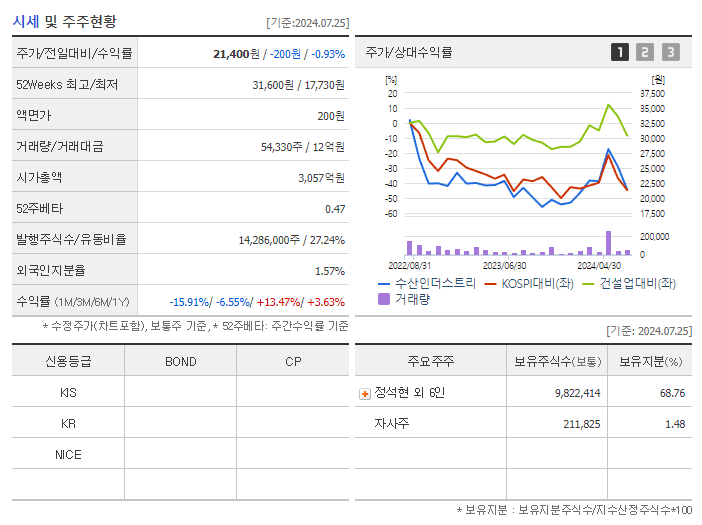Select shares issued 14,286,000주 / 27.24%
The height and width of the screenshot is (525, 702).
[x=291, y=240]
